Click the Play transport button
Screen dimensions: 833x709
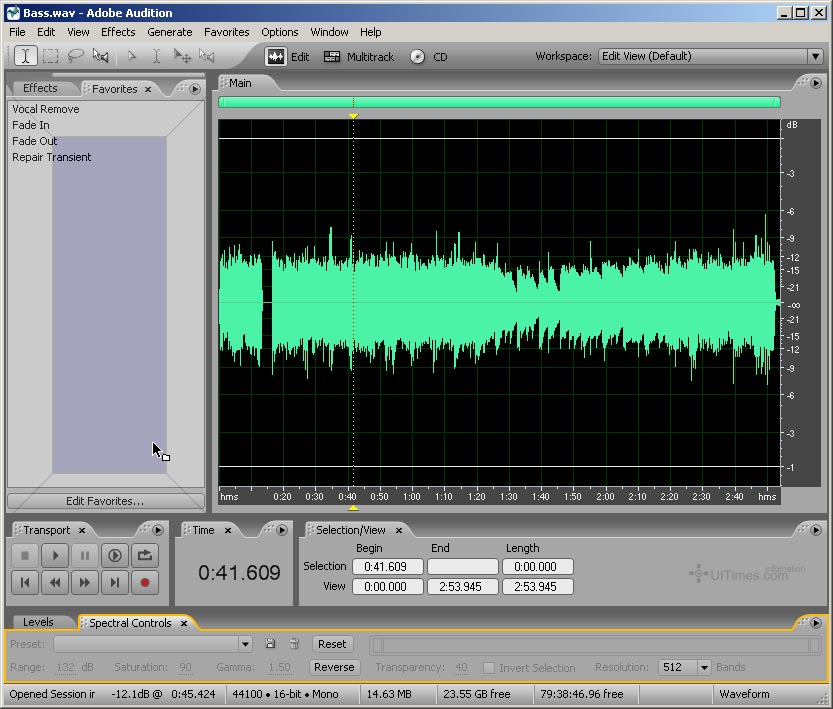pyautogui.click(x=55, y=556)
